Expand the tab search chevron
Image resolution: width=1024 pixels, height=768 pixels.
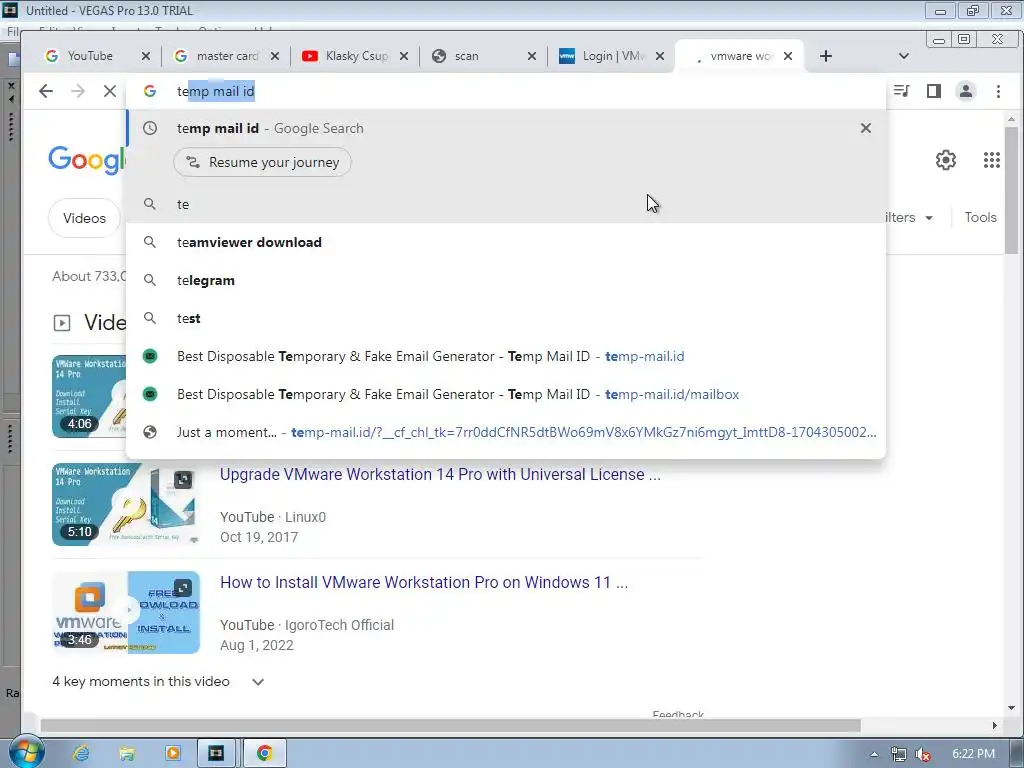coord(904,56)
